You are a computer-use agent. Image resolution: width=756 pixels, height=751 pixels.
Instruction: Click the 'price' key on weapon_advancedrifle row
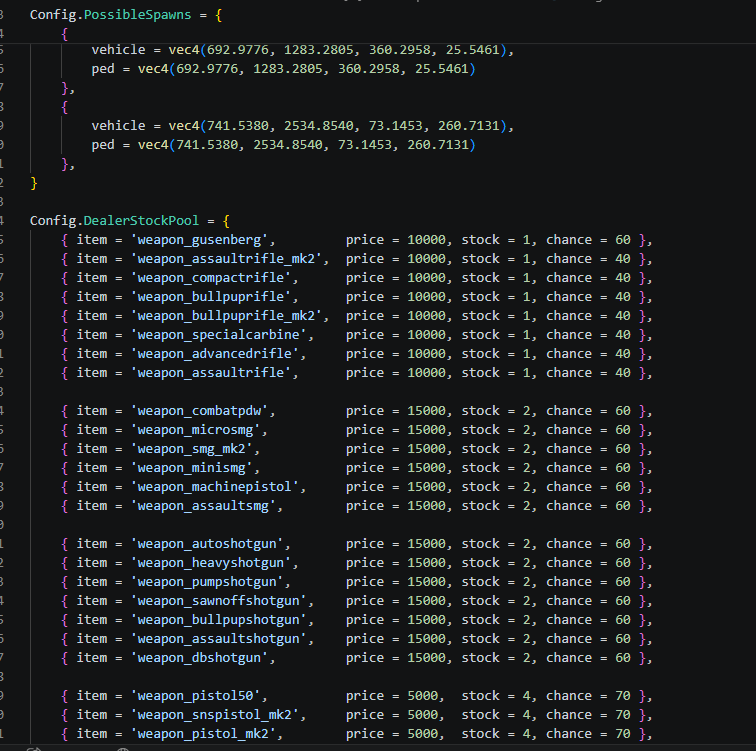(x=365, y=354)
